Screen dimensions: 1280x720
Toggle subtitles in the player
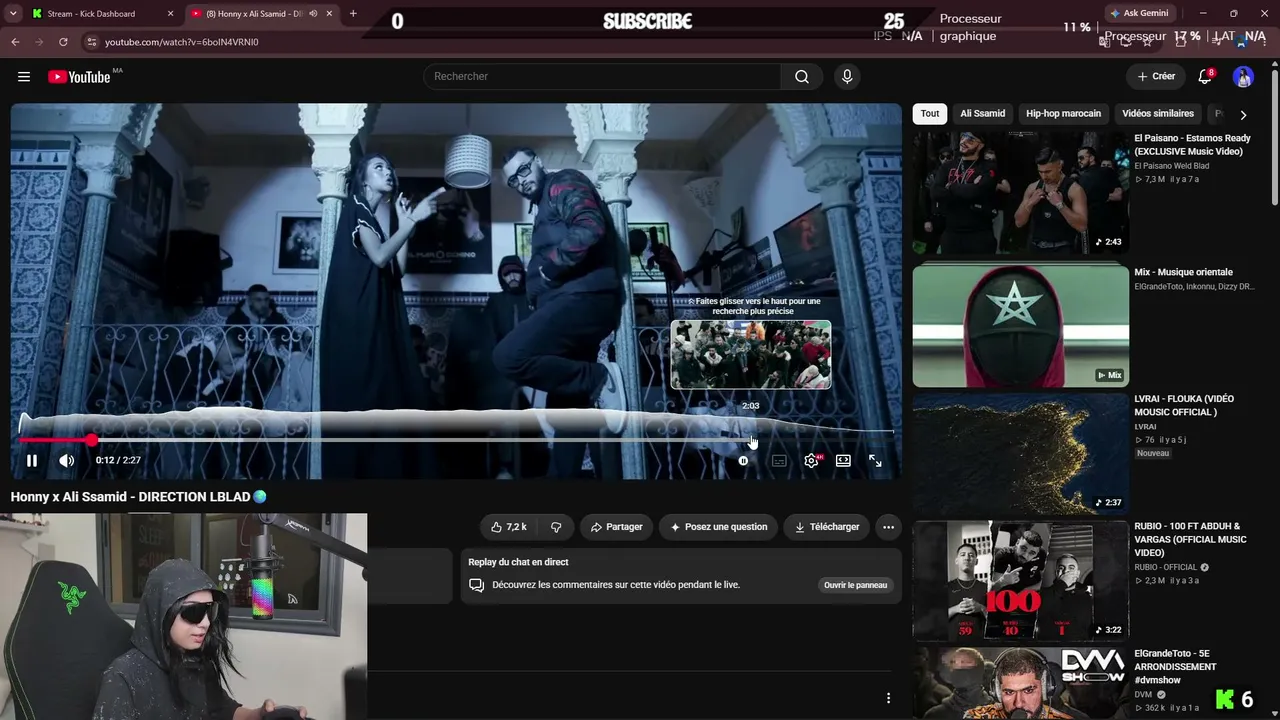[x=779, y=461]
